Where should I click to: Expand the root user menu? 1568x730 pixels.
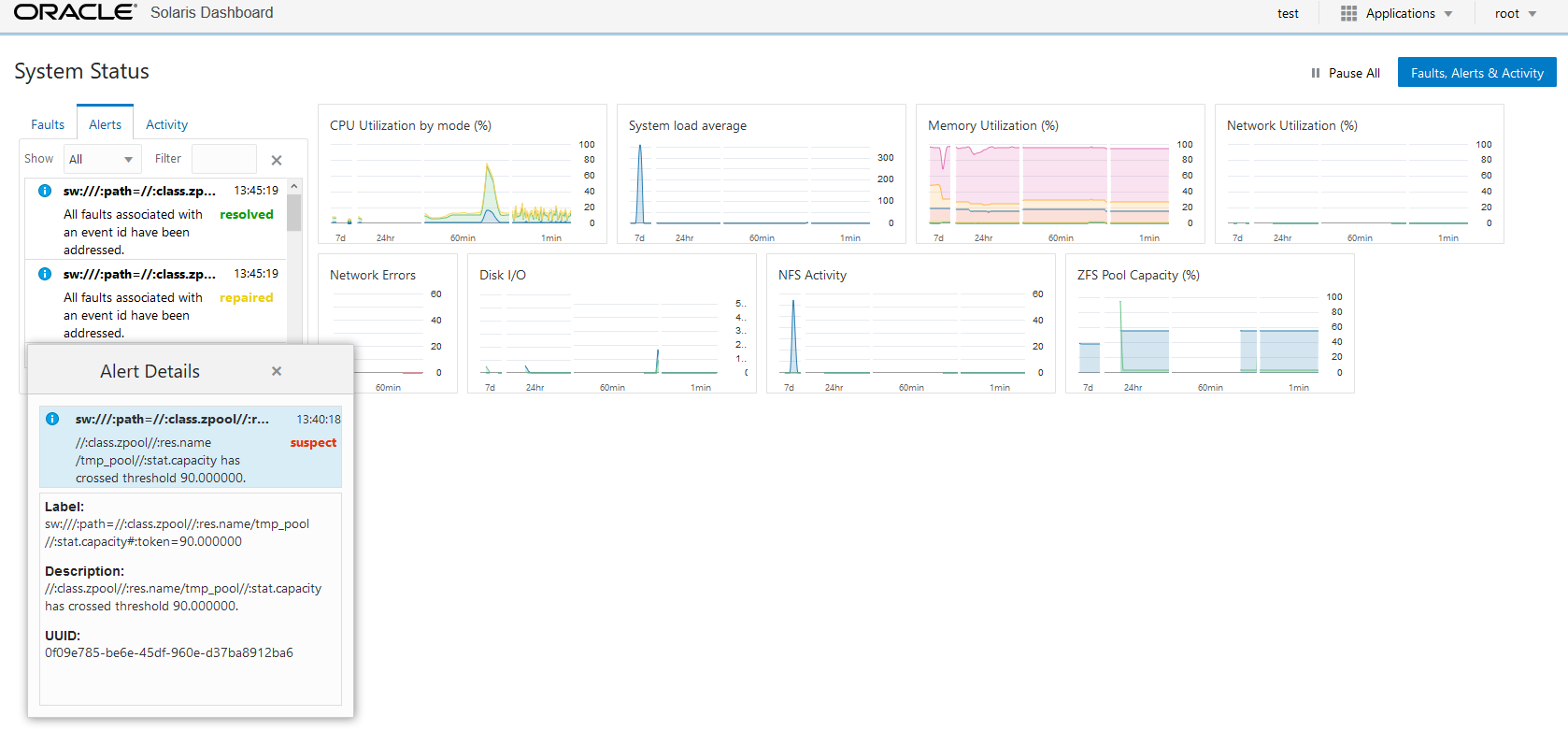pos(1516,13)
